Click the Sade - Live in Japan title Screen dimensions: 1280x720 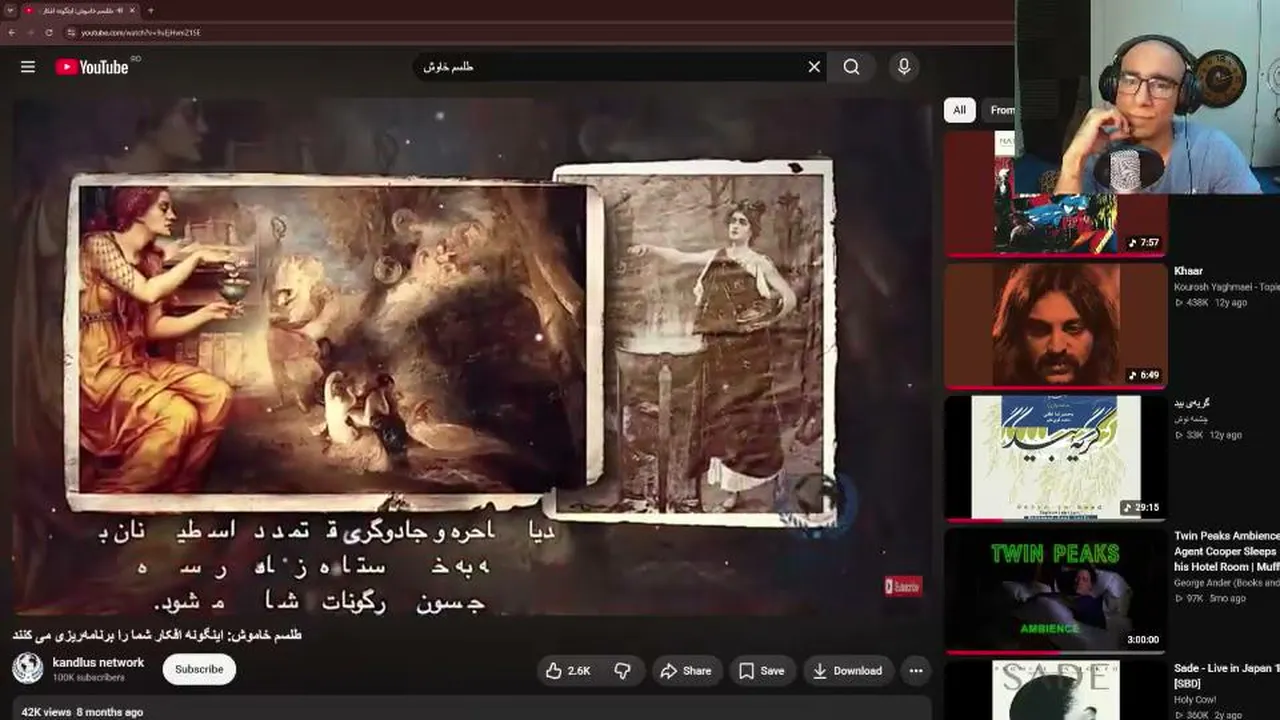(1226, 675)
